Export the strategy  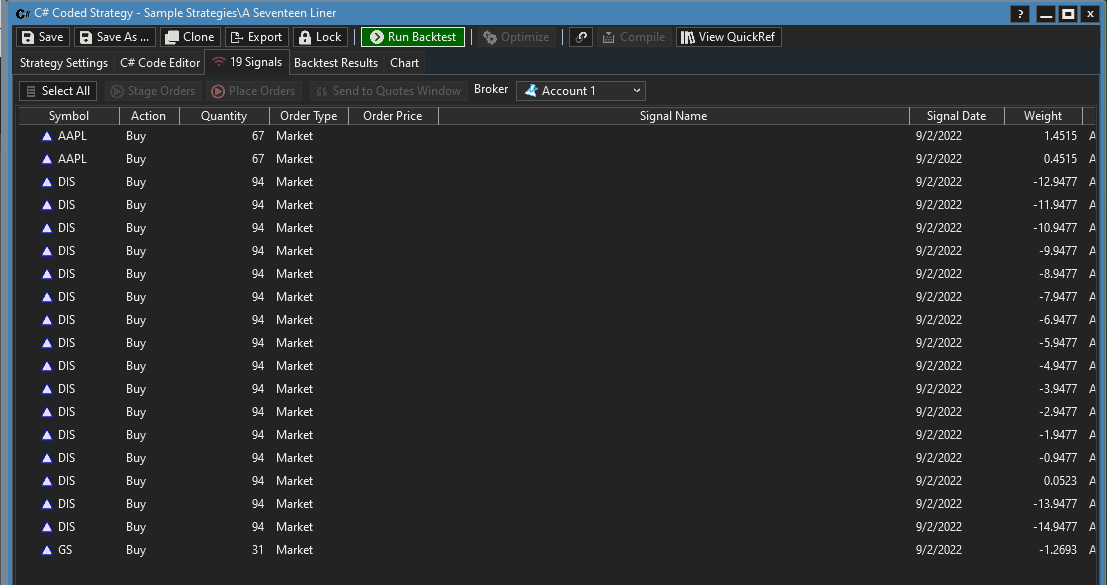tap(255, 37)
